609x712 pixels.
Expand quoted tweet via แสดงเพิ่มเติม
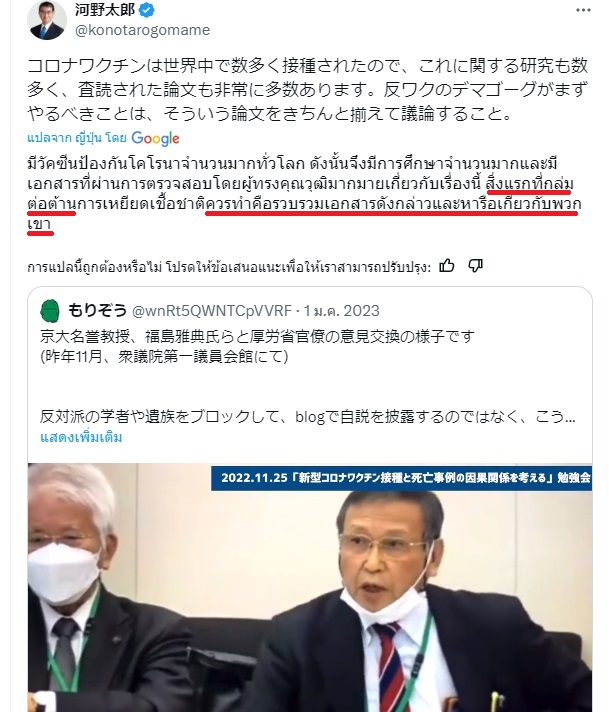click(x=81, y=437)
